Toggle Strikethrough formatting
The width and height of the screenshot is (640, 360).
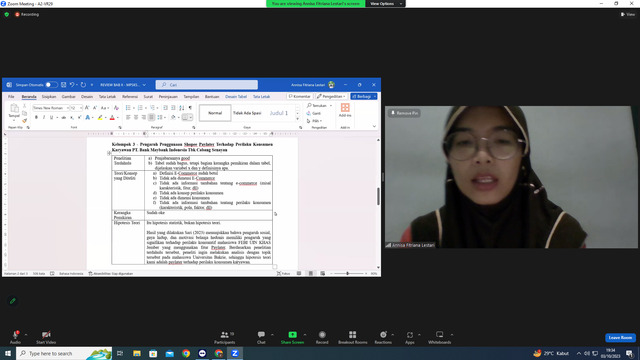64,118
